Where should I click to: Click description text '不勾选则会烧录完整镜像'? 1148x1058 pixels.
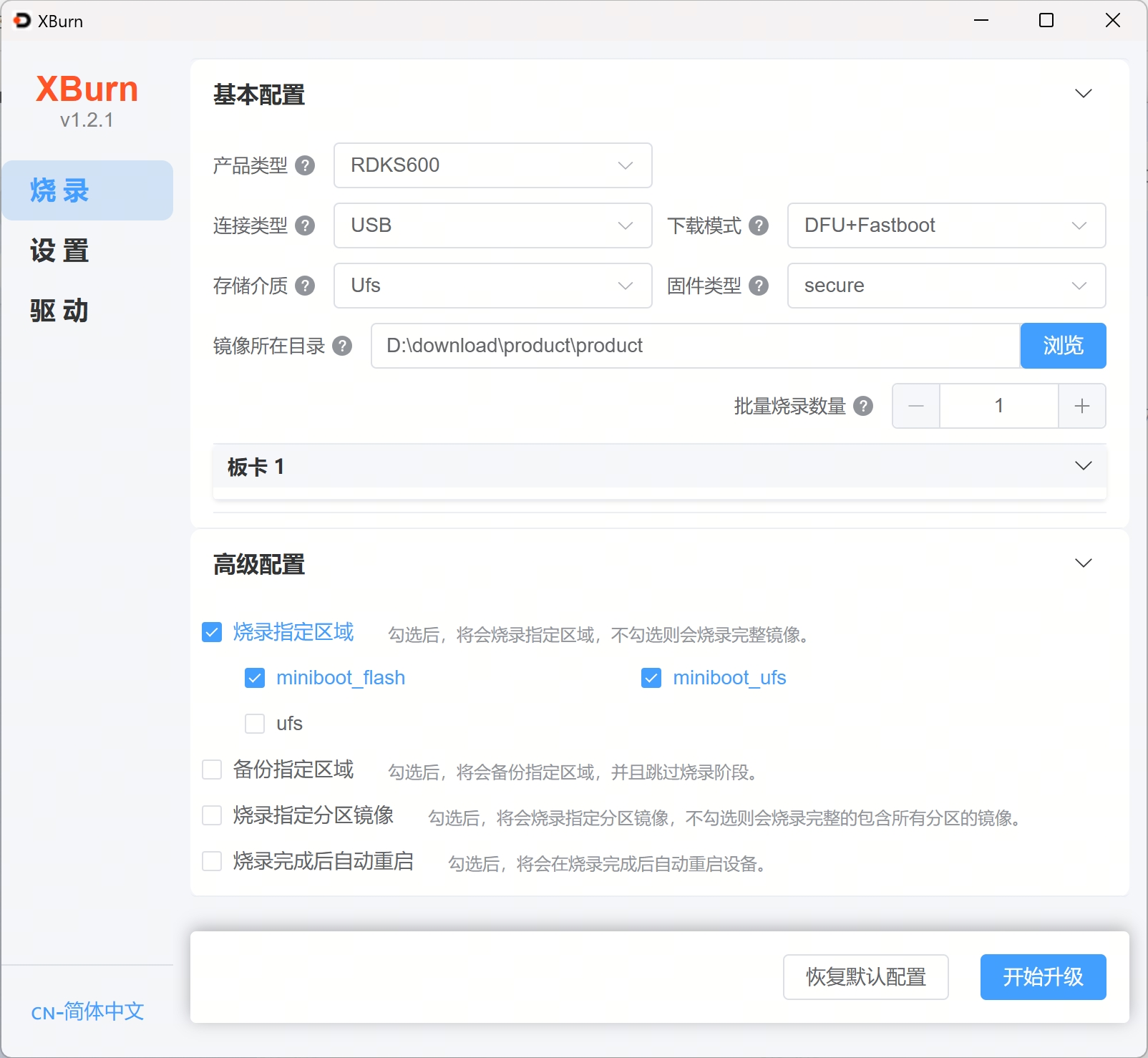pos(705,635)
